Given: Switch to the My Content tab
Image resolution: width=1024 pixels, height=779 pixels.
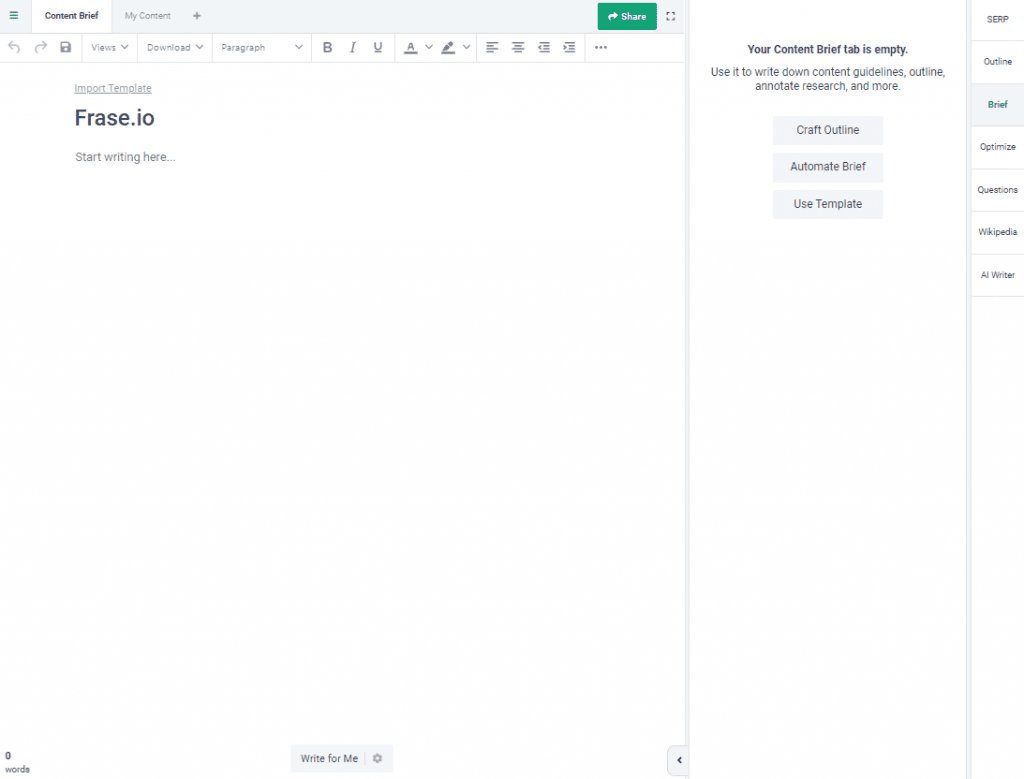Looking at the screenshot, I should pyautogui.click(x=148, y=16).
